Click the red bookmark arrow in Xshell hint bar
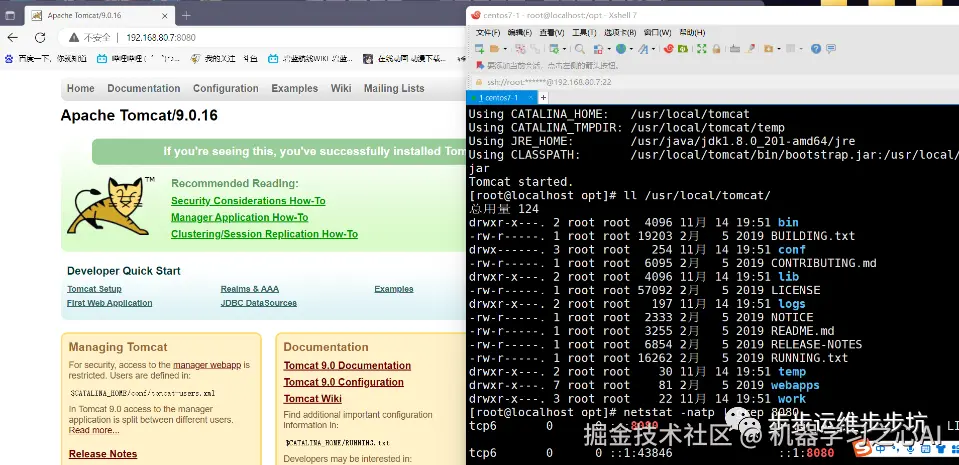 coord(480,65)
